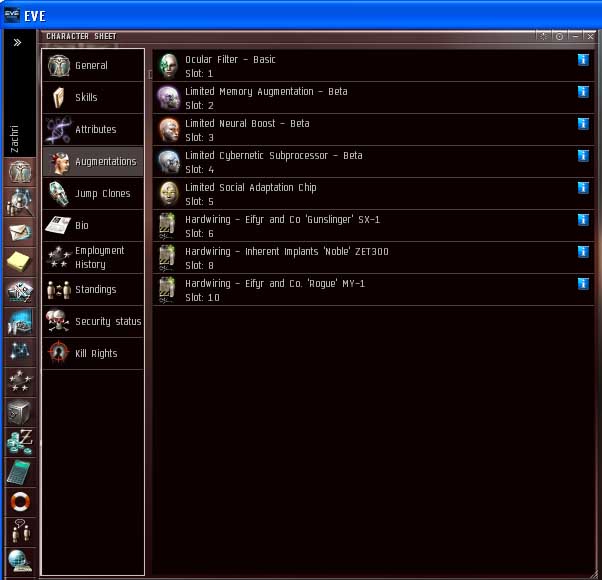602x580 pixels.
Task: Click the Zachri character name label
Action: [x=14, y=139]
